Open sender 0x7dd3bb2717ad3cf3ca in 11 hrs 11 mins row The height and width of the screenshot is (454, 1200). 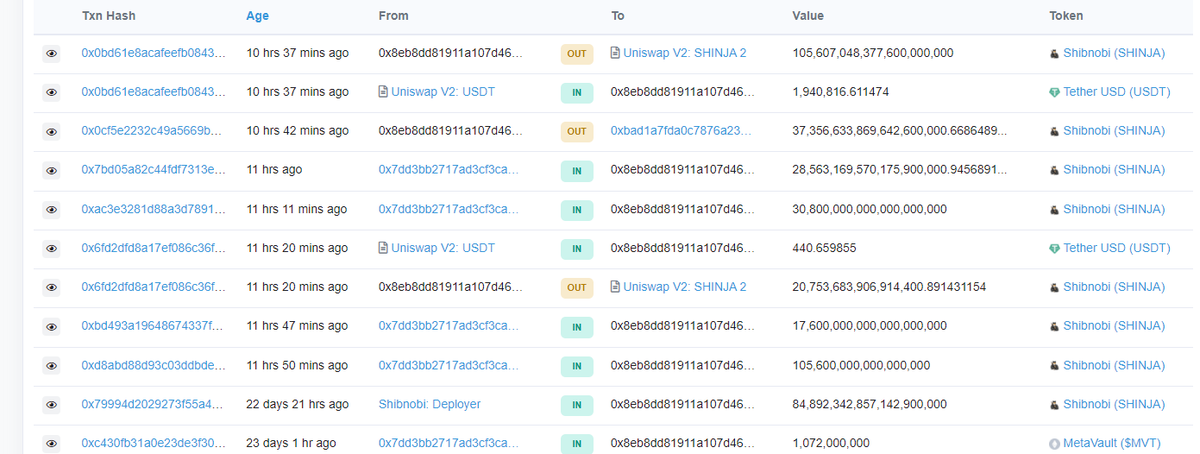pos(449,209)
